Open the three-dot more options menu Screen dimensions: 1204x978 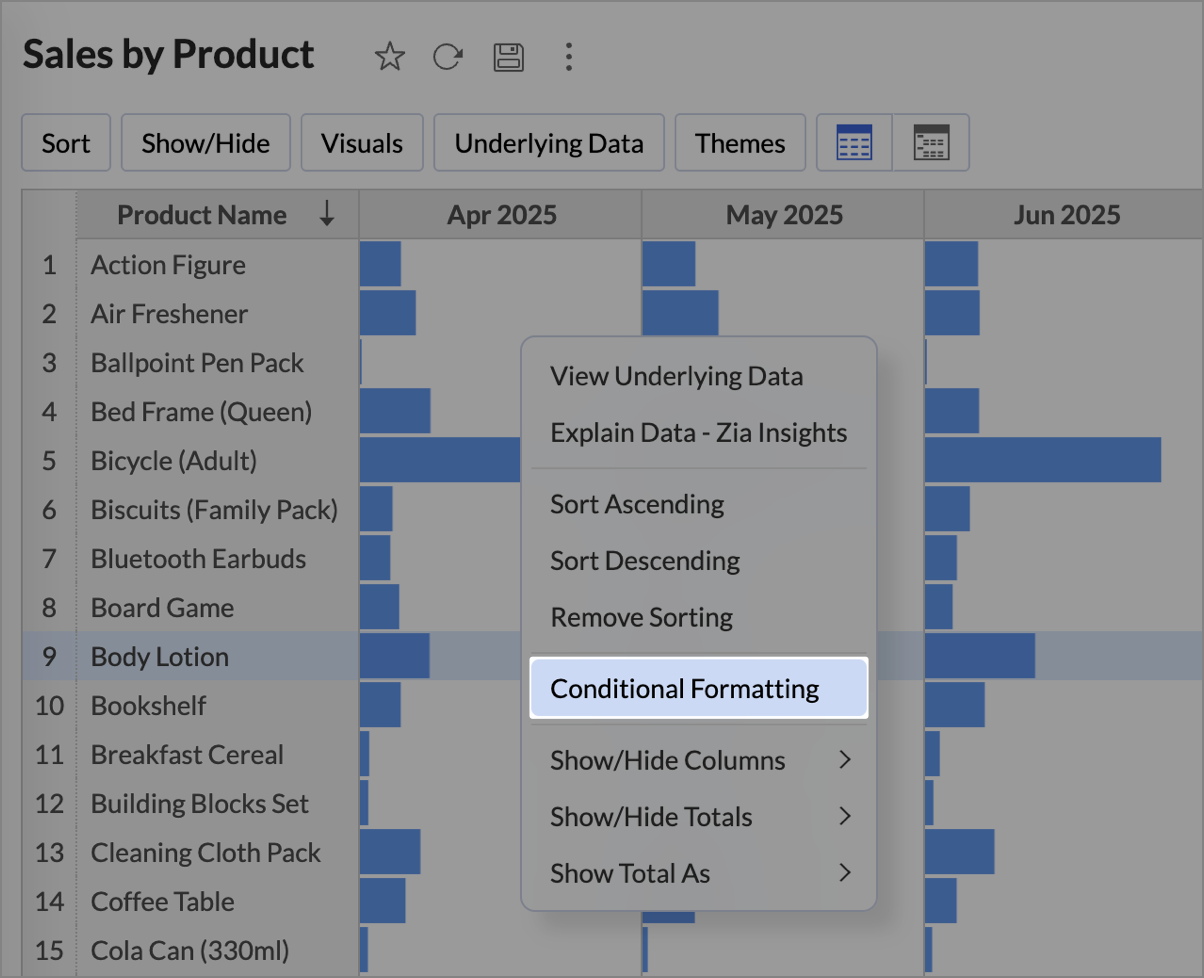pos(568,57)
